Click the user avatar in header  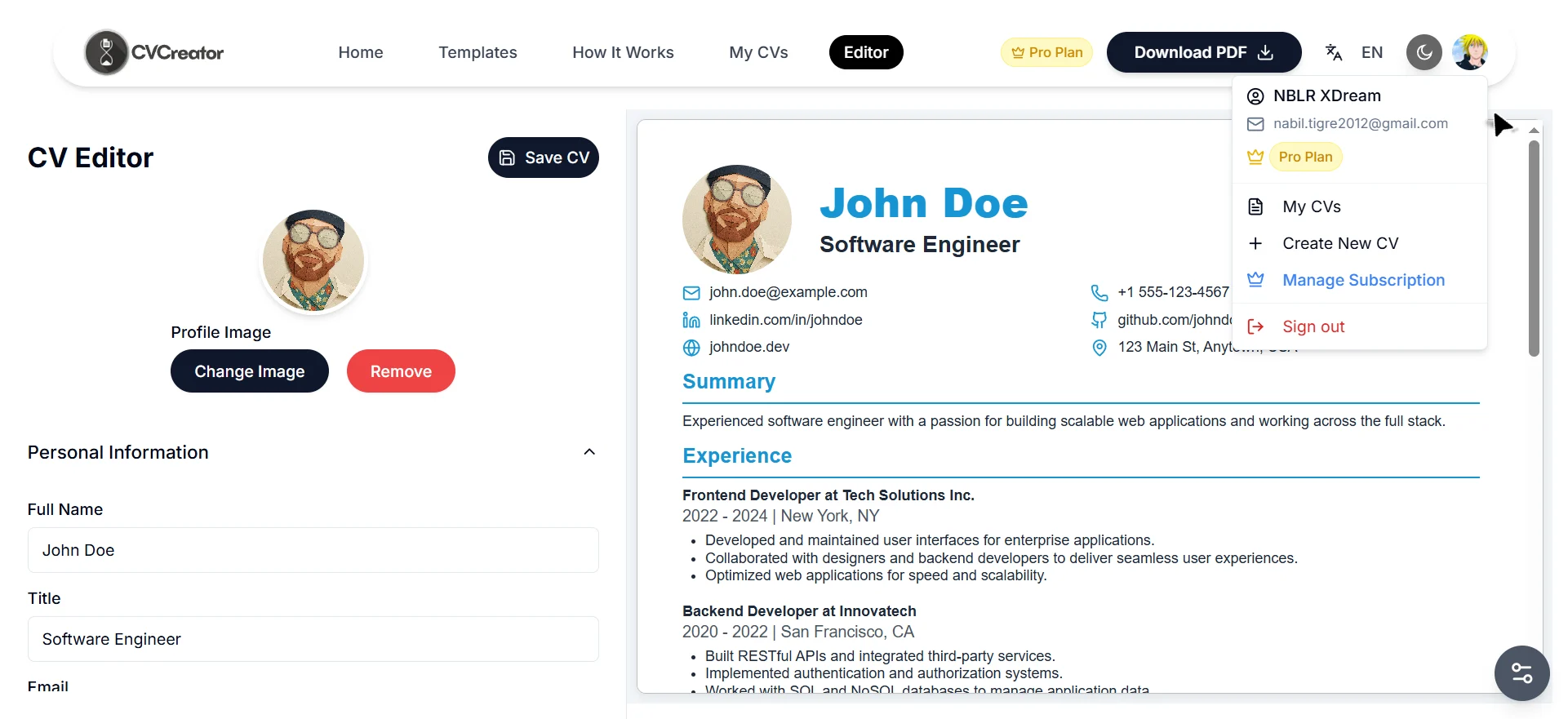click(x=1470, y=52)
